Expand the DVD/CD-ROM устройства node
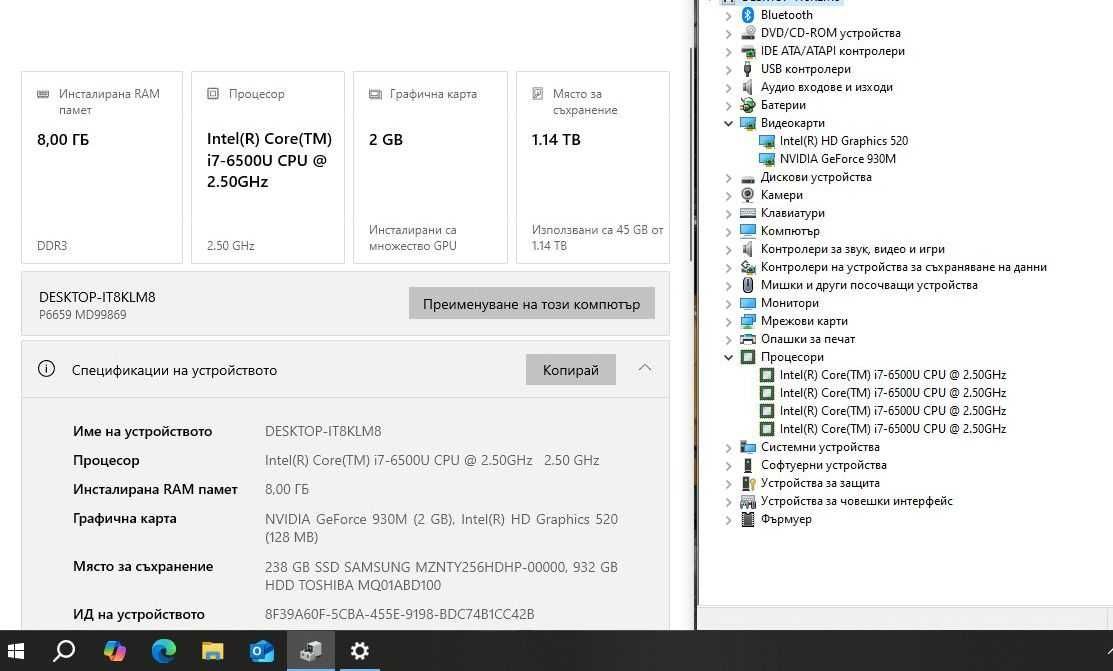This screenshot has height=671, width=1113. [728, 33]
